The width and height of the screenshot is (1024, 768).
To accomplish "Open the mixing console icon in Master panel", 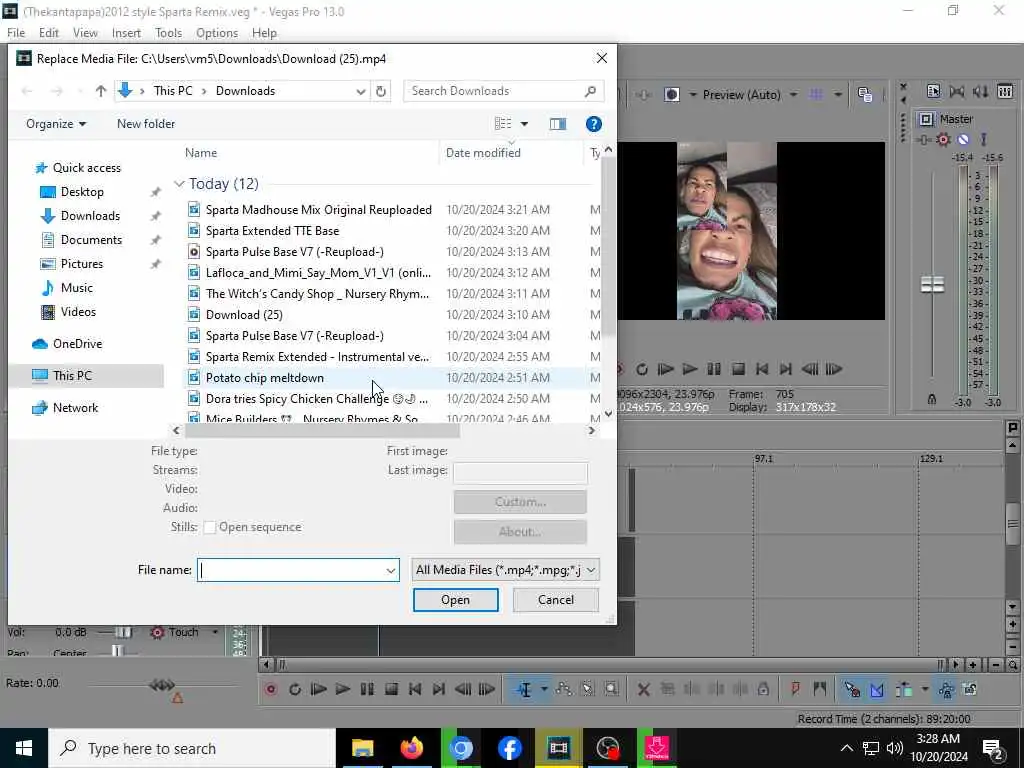I will click(1005, 91).
